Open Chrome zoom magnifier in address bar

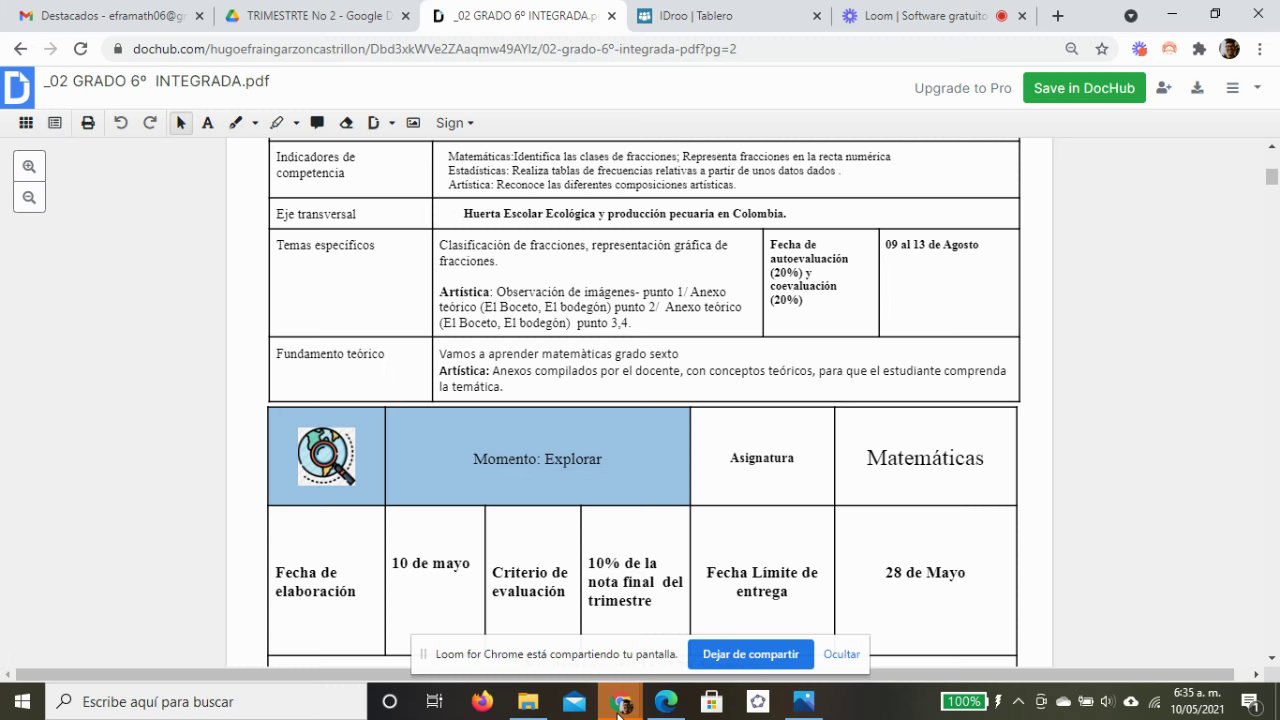[1072, 48]
